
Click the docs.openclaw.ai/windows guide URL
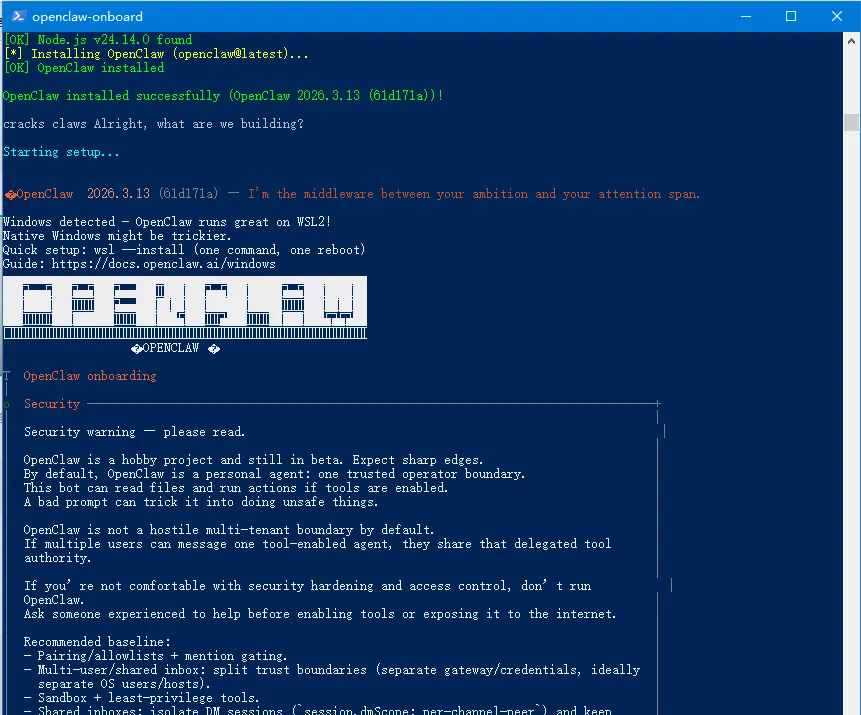[x=164, y=264]
